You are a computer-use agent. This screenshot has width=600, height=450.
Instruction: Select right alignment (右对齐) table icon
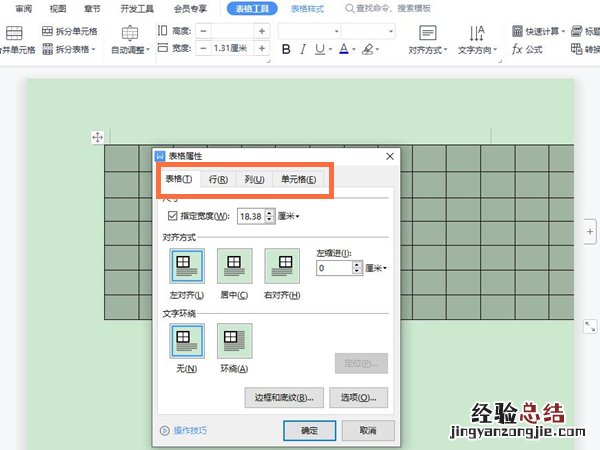click(x=281, y=266)
